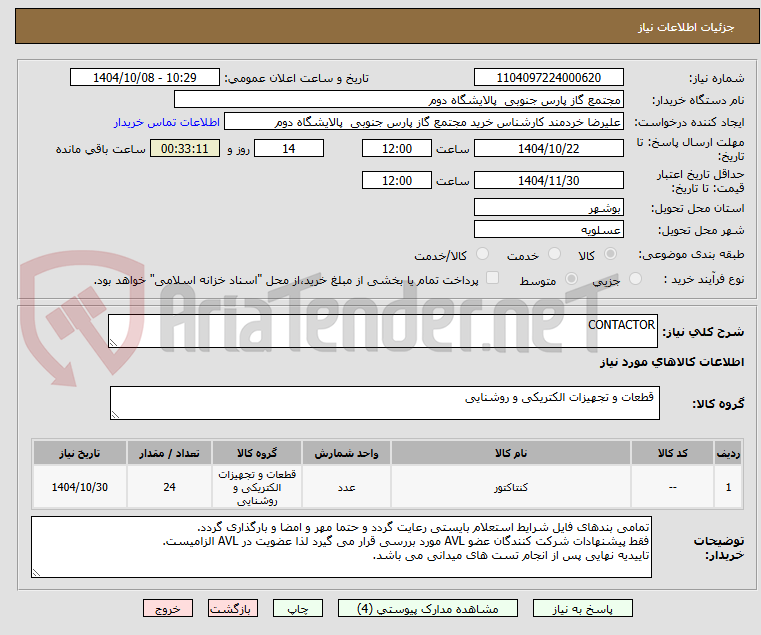
Task: Select the جزیی purchase type radio
Action: 635,279
